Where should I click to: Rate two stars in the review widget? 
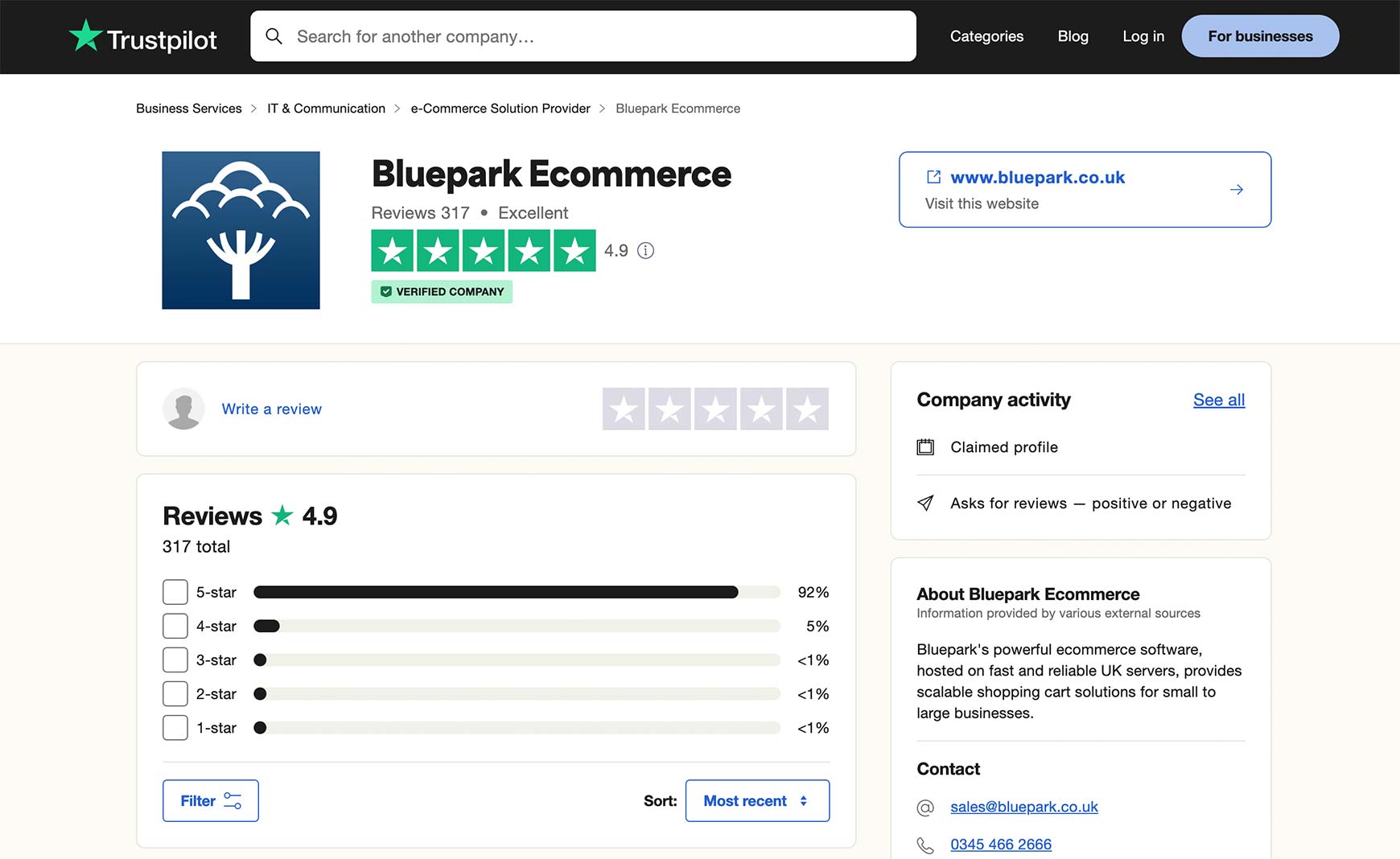click(x=669, y=409)
